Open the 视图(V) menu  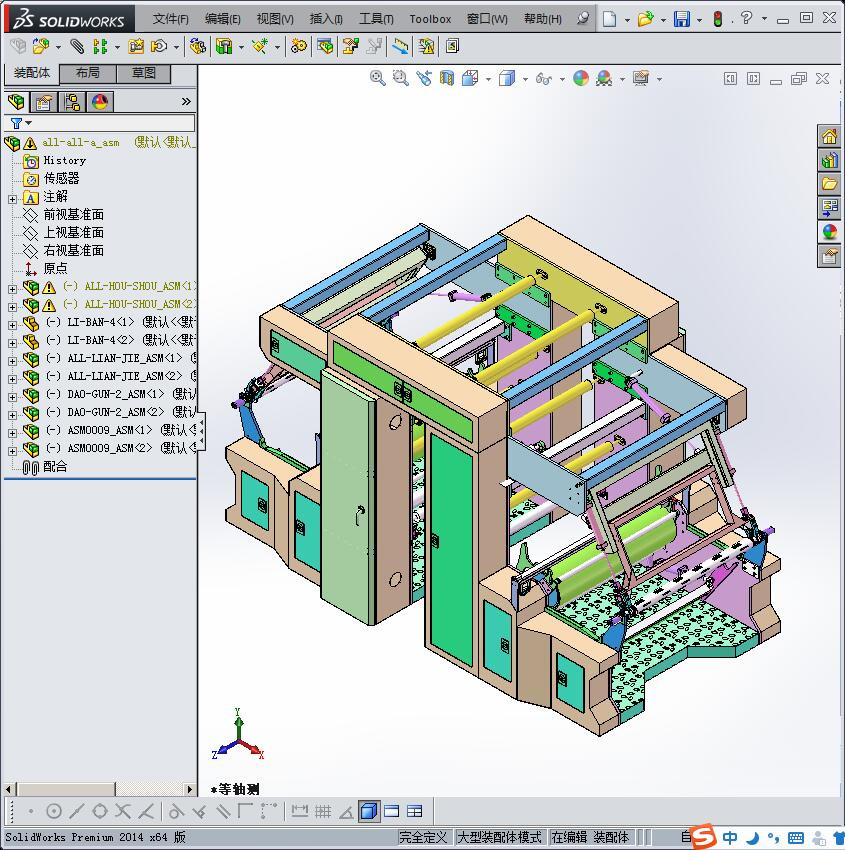pyautogui.click(x=275, y=19)
